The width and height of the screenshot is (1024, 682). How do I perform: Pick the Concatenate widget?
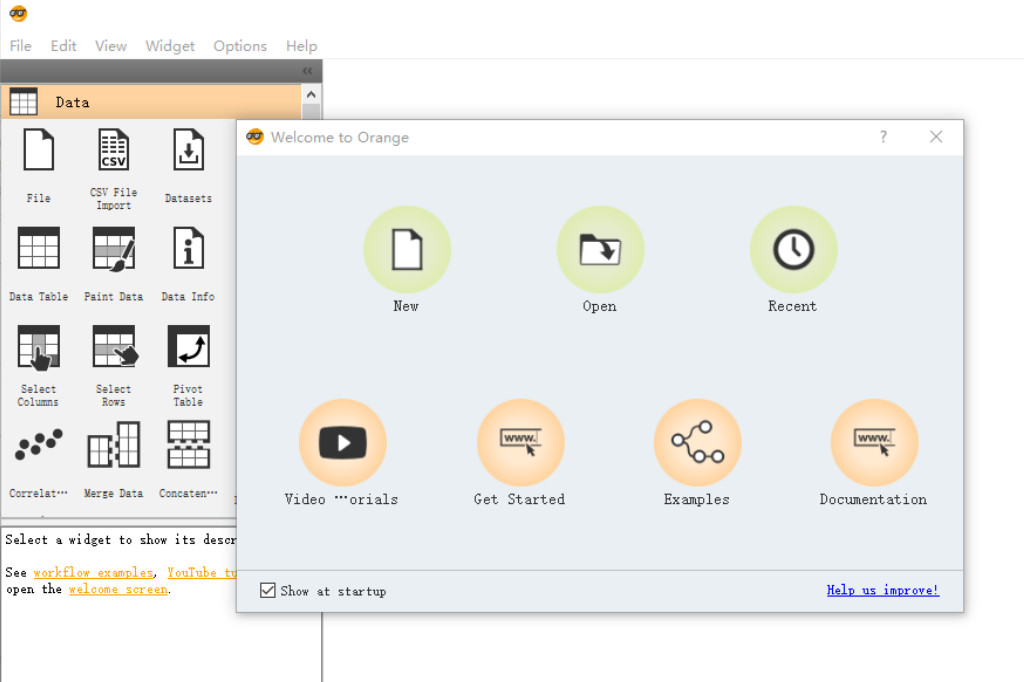(x=188, y=445)
